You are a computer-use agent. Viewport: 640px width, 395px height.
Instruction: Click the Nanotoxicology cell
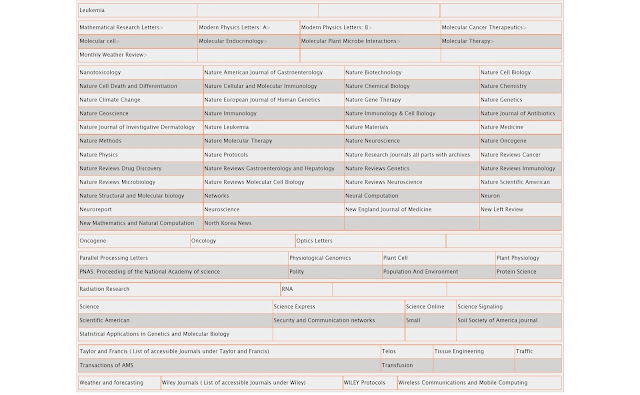tap(100, 72)
